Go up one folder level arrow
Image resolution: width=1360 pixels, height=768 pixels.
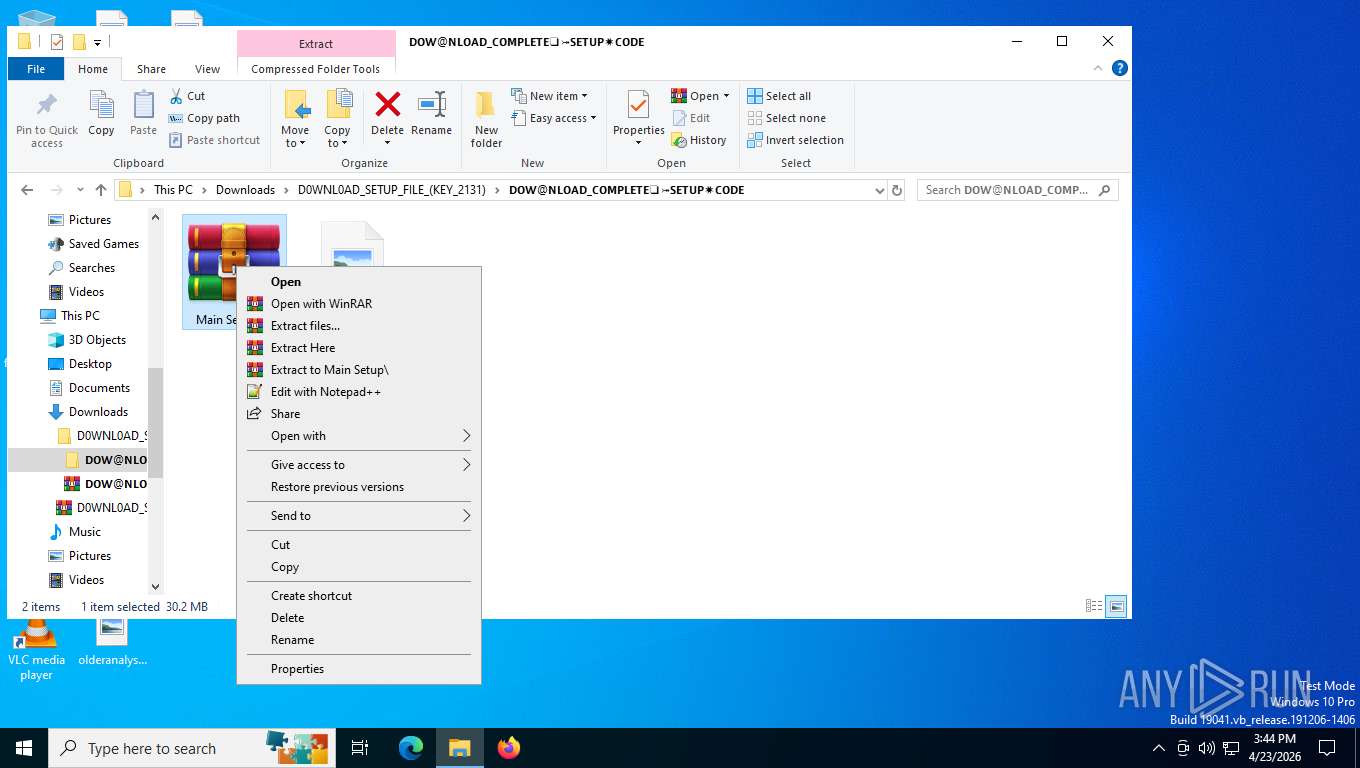(x=101, y=190)
